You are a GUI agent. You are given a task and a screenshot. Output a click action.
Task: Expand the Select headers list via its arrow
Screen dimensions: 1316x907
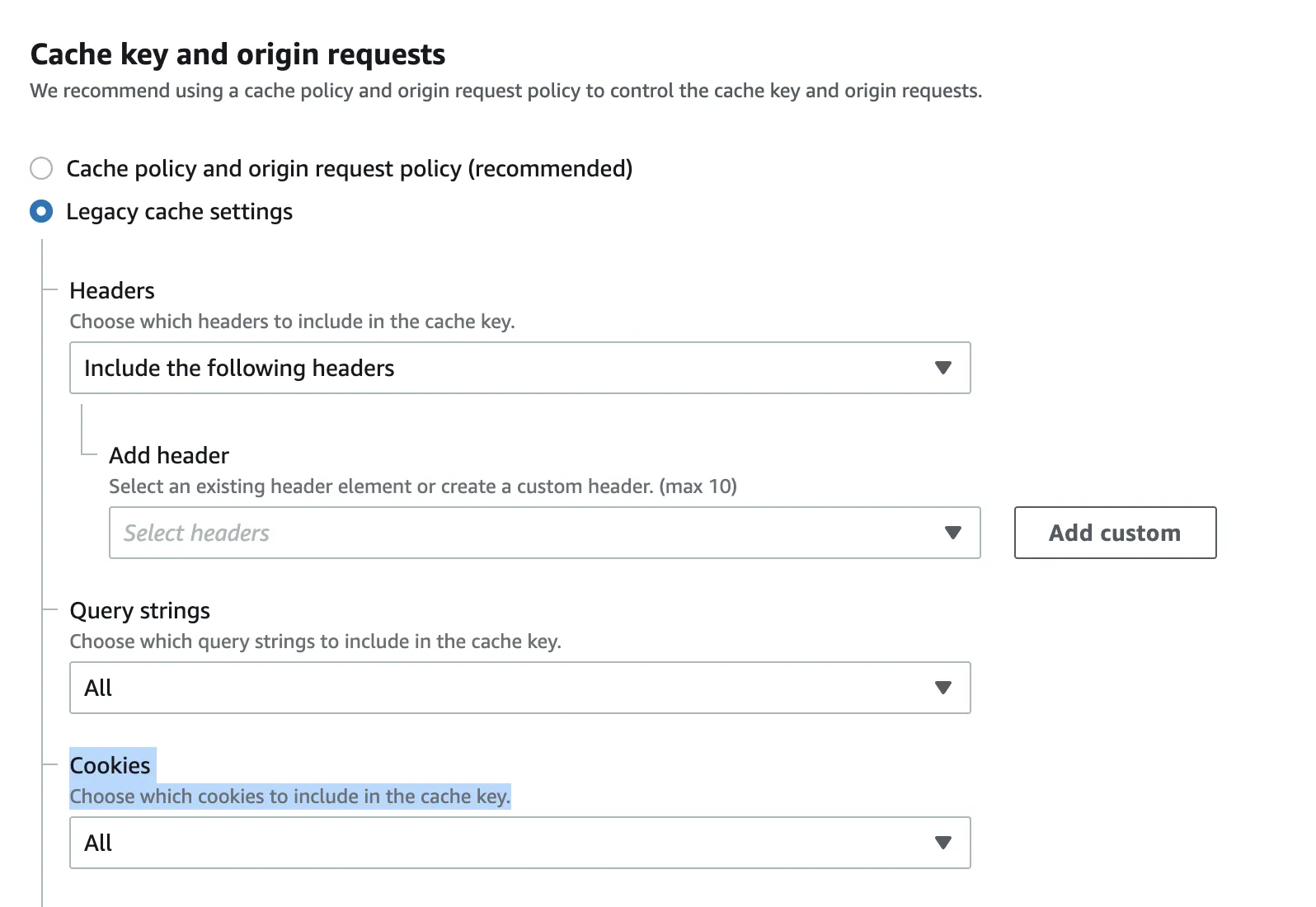point(953,533)
